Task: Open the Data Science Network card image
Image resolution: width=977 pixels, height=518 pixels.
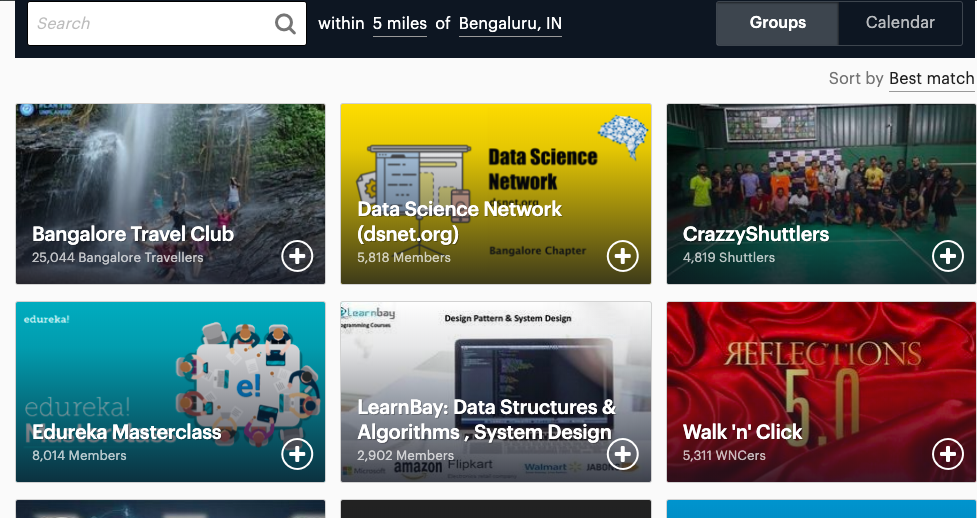Action: (x=495, y=150)
